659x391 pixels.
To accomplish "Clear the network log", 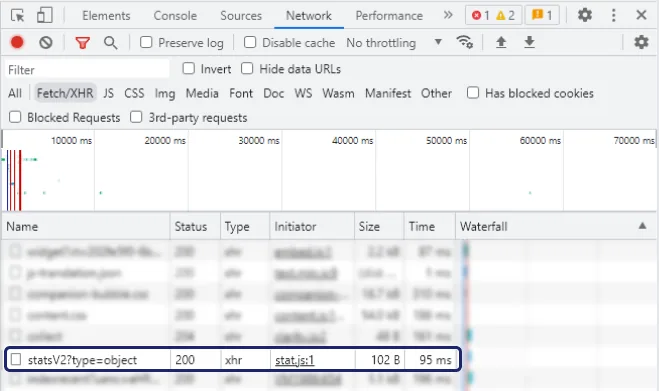I will 46,42.
